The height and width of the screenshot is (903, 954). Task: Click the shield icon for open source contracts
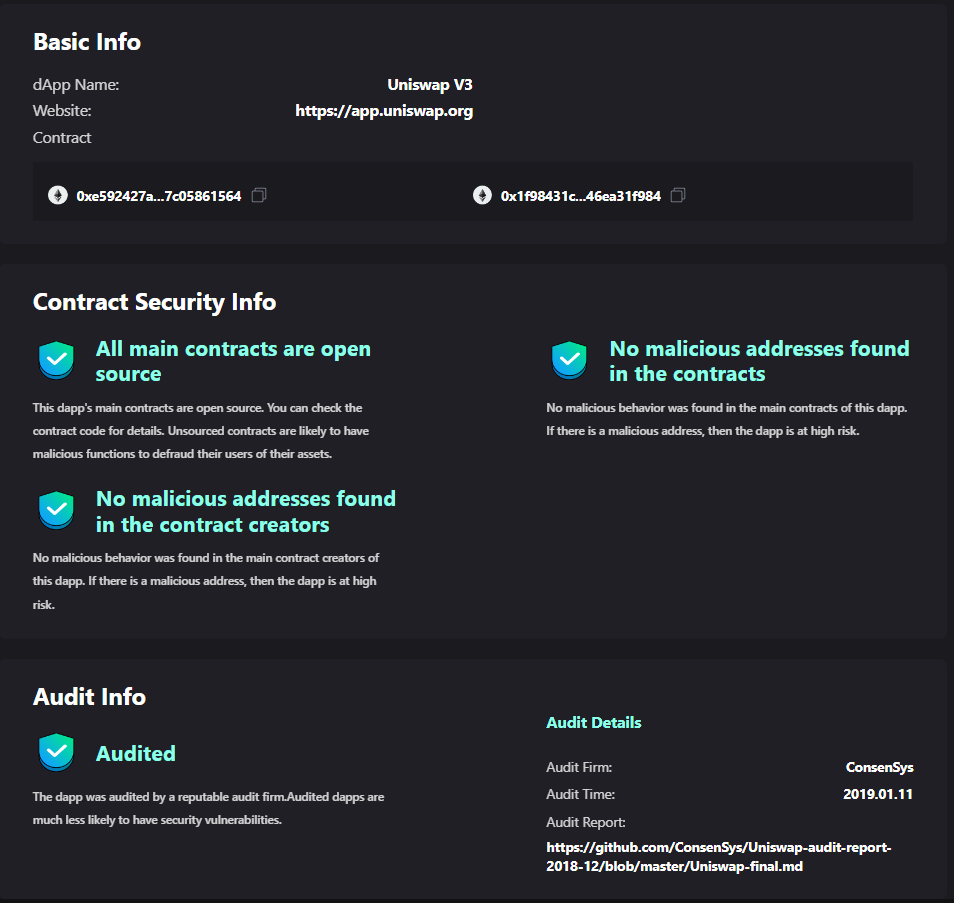tap(56, 360)
